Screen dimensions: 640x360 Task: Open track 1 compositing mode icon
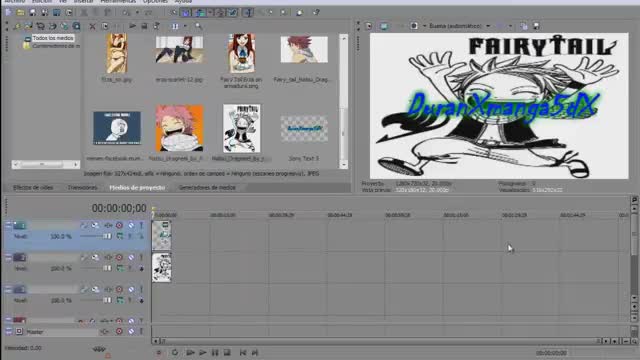point(120,236)
